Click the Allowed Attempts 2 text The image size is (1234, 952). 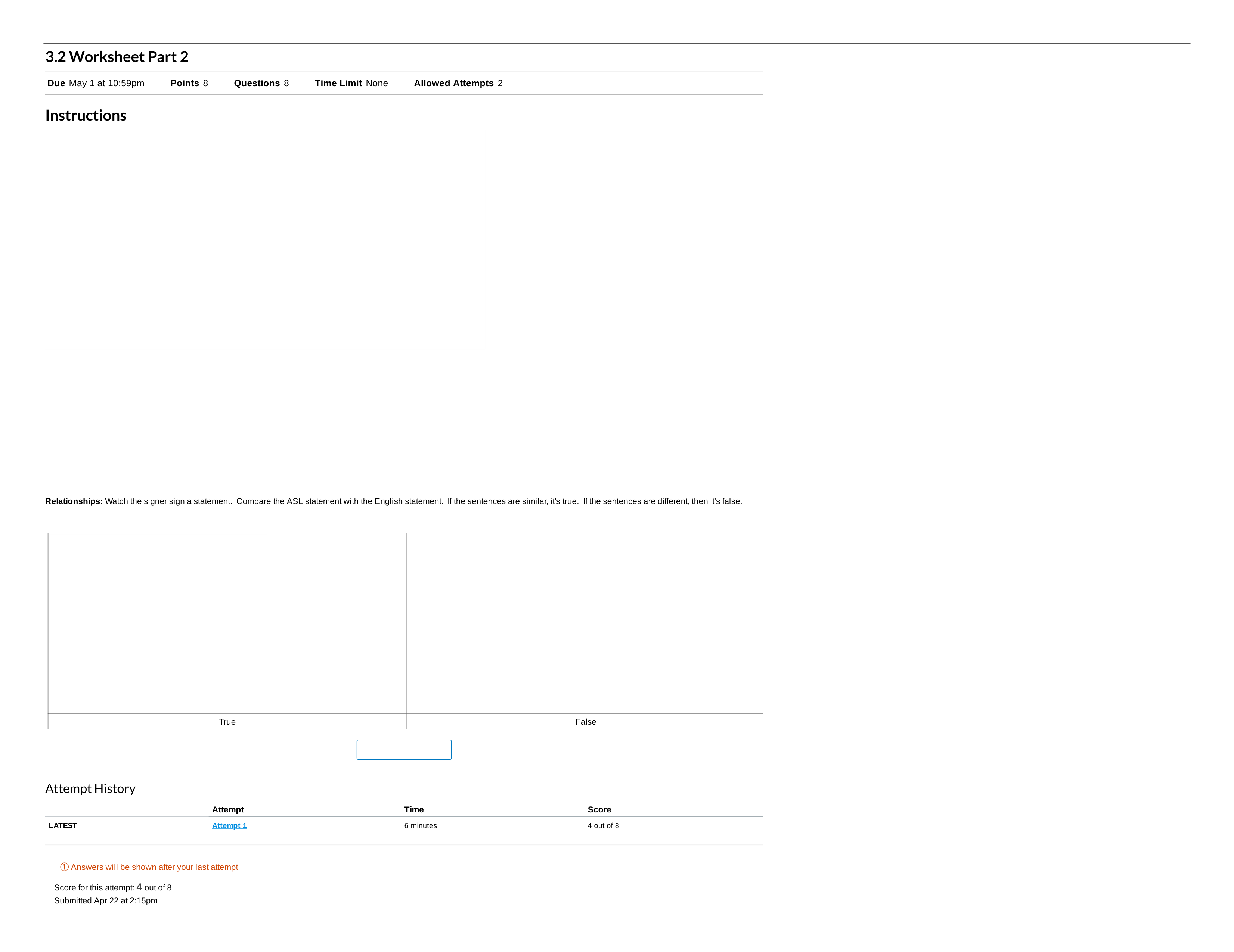point(458,83)
